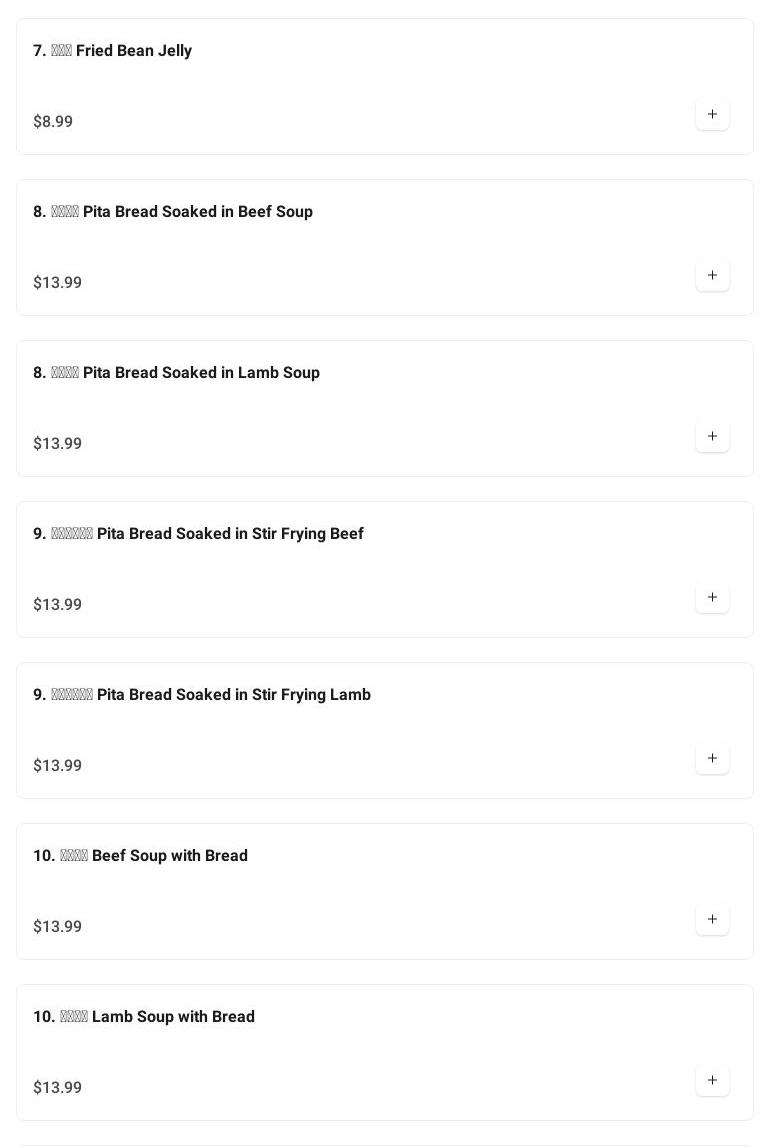Select $13.99 price under Pita Bread Lamb Soup
Viewport: 770px width, 1147px height.
point(58,444)
